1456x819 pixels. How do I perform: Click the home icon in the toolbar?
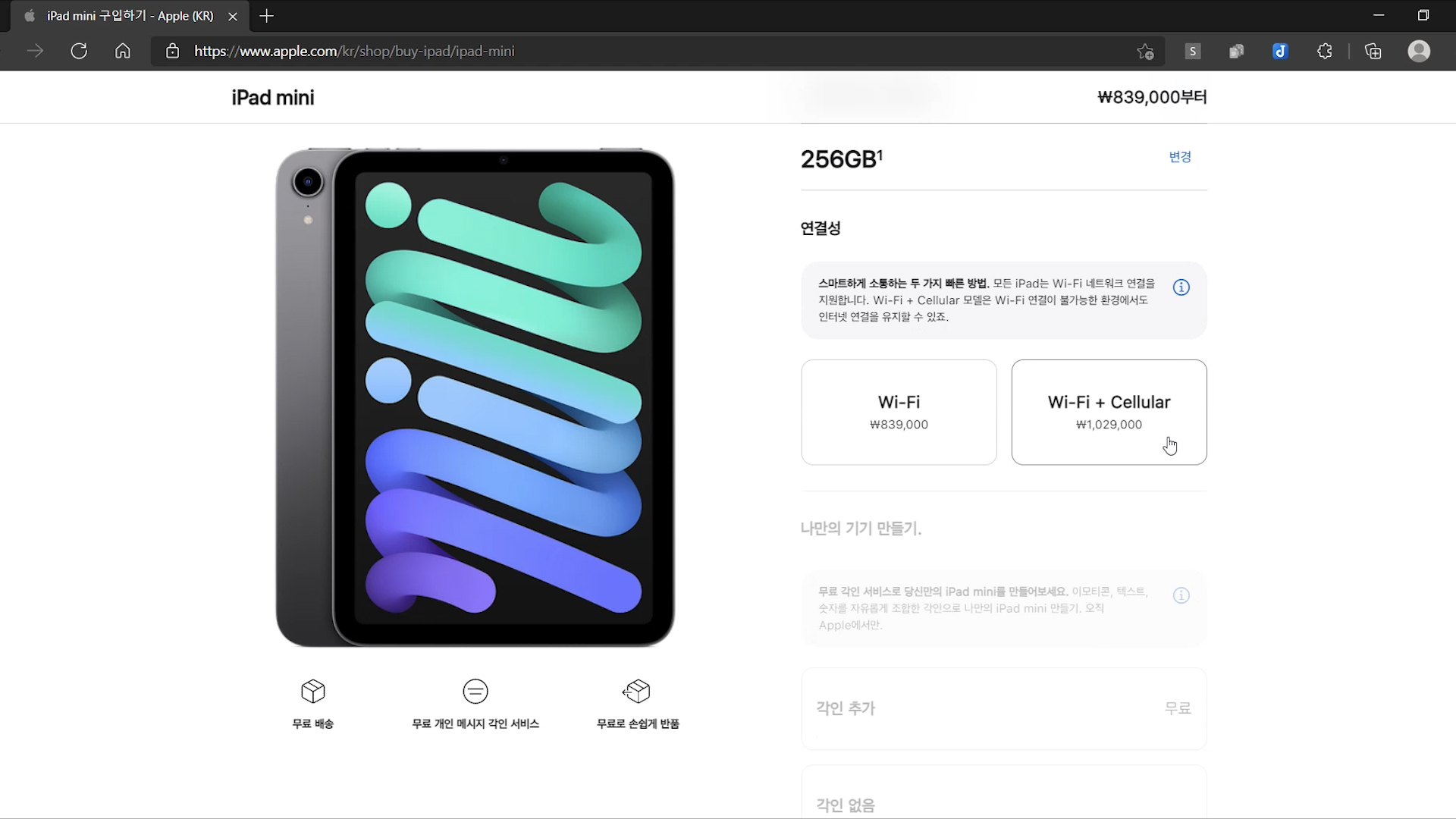[x=123, y=51]
